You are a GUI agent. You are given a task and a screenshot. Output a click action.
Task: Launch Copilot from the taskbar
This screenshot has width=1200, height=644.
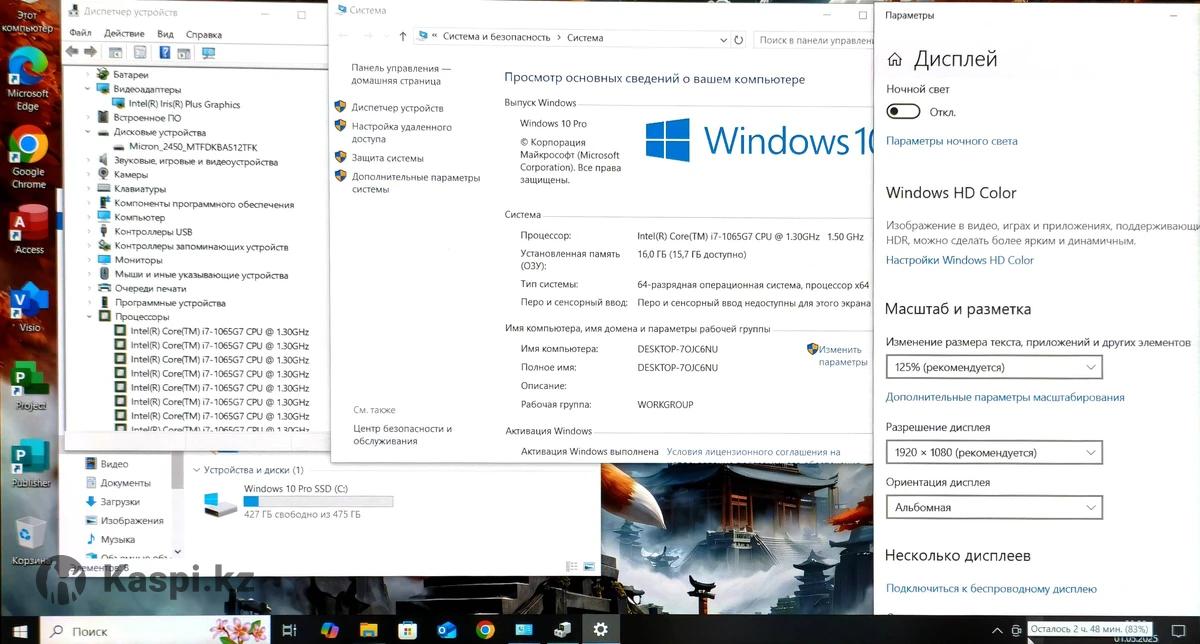click(328, 630)
